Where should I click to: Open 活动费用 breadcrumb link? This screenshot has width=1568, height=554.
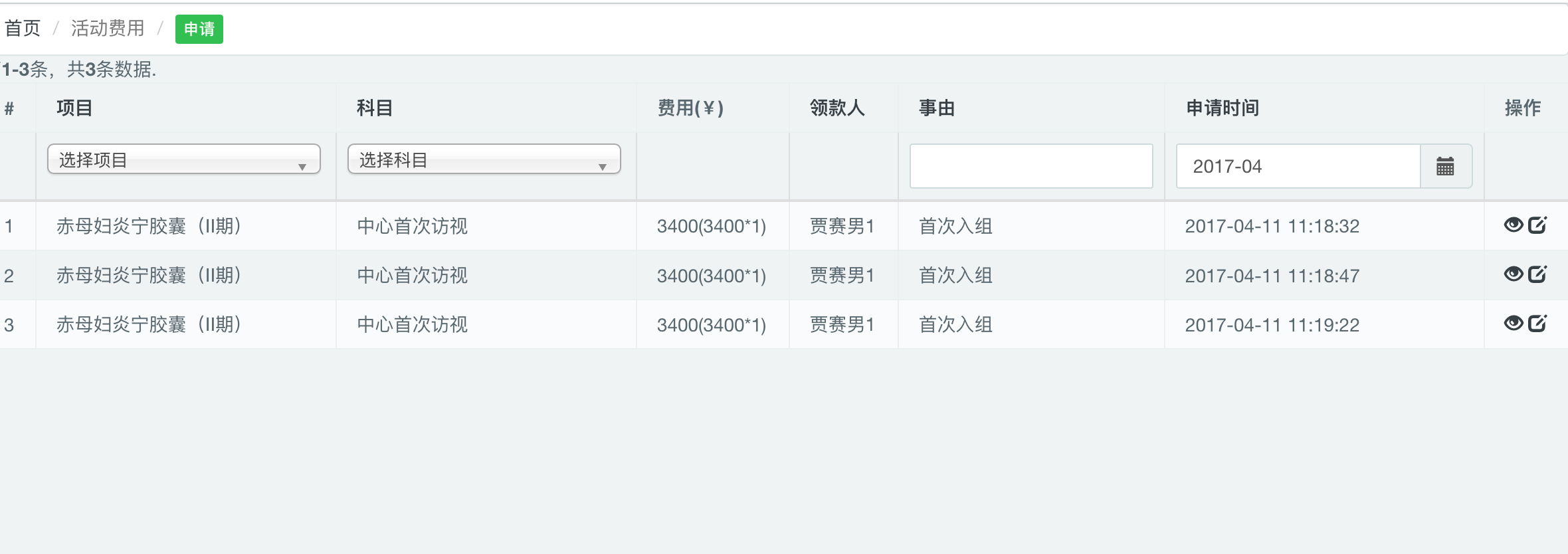[x=108, y=28]
